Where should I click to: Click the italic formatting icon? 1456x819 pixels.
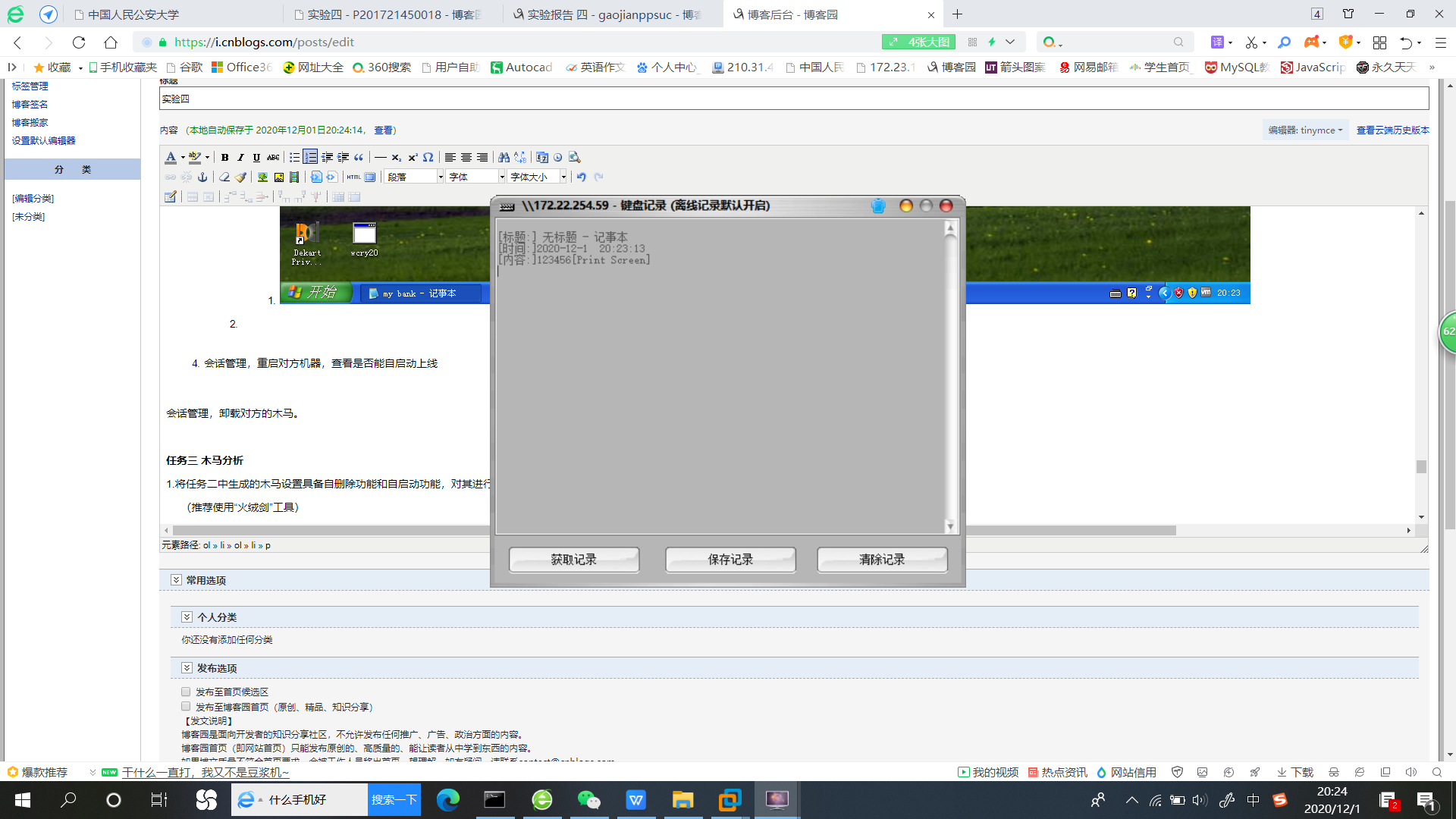(x=240, y=158)
